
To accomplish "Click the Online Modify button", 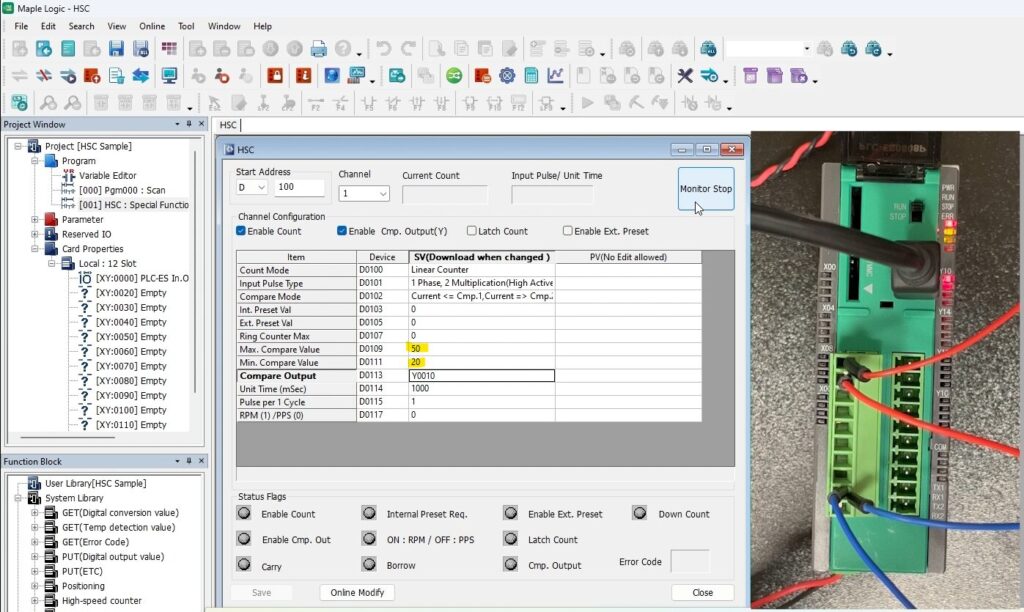I will [x=357, y=592].
